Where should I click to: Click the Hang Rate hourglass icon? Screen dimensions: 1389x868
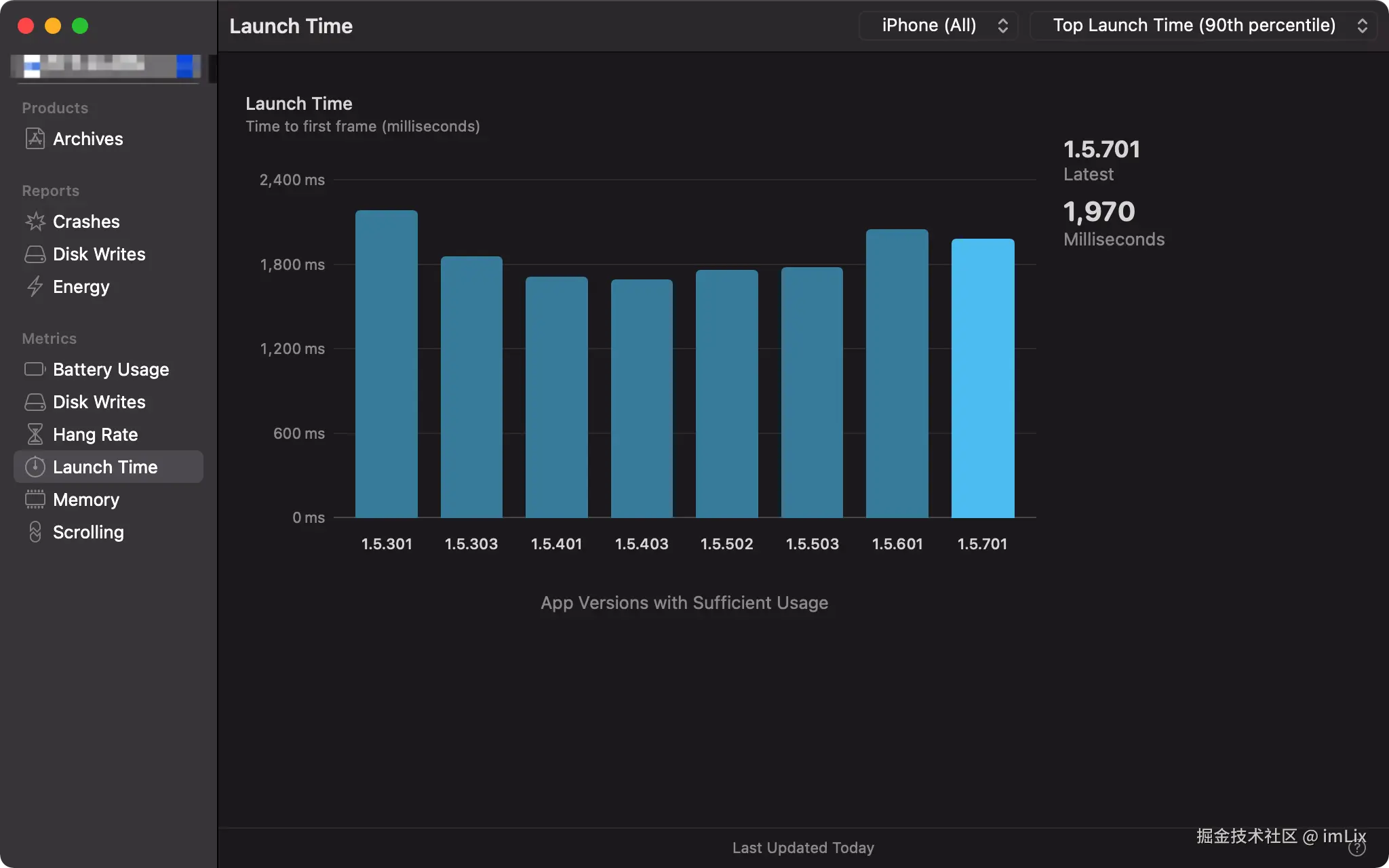tap(35, 435)
